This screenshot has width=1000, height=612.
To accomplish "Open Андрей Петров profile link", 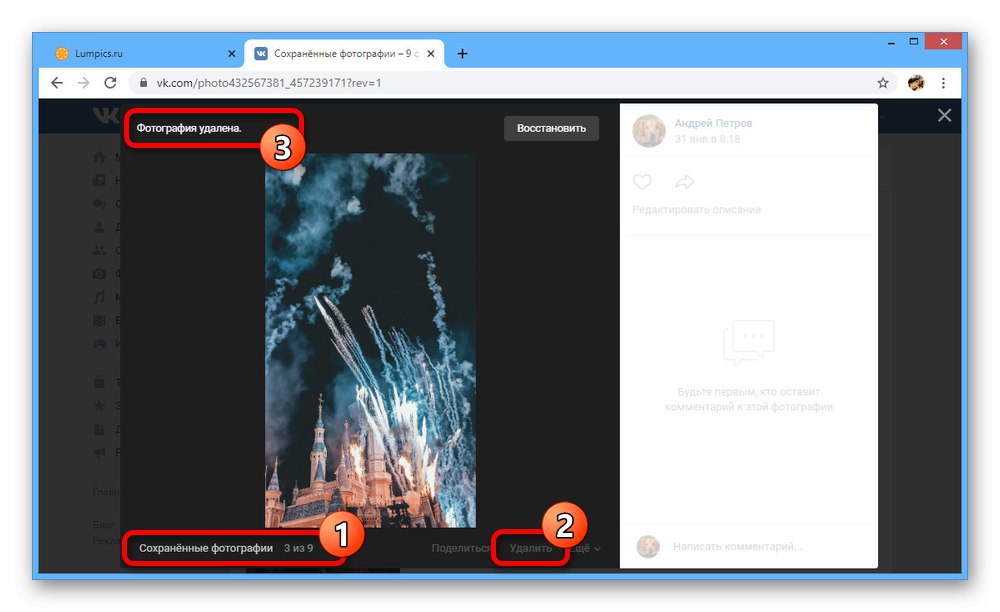I will pos(713,123).
